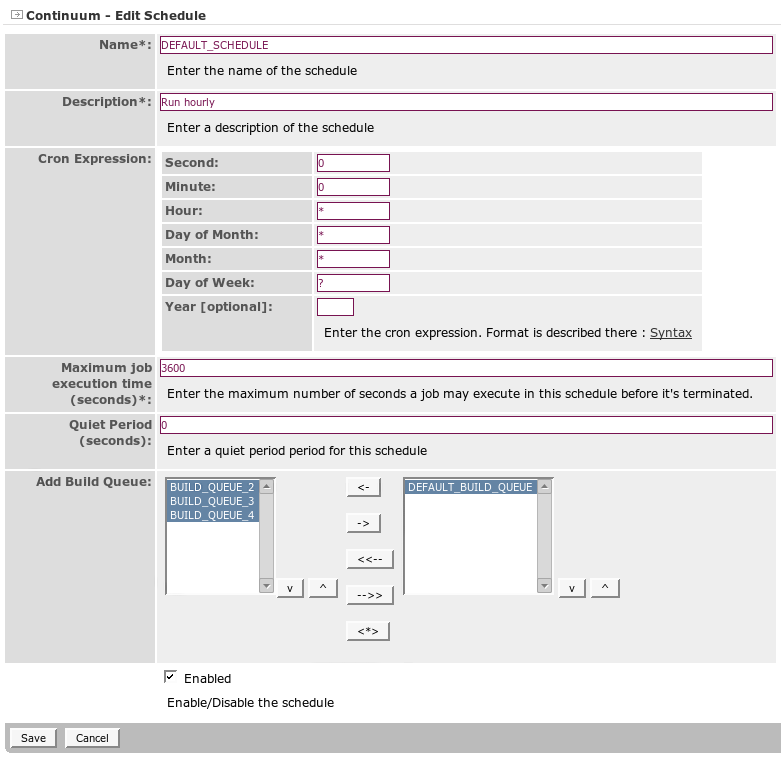Click the Day of Week cron field
781x759 pixels.
pyautogui.click(x=353, y=283)
